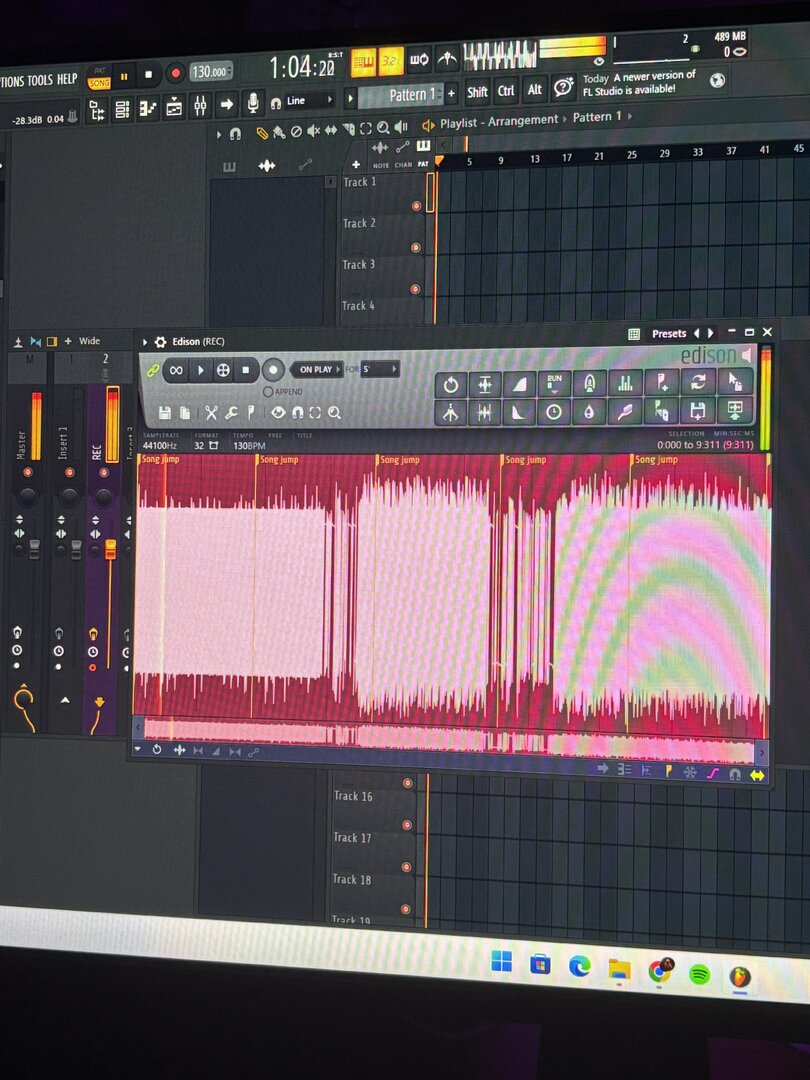The image size is (810, 1080).
Task: Click Edison drag/copy sample selection tool
Action: pyautogui.click(x=735, y=380)
